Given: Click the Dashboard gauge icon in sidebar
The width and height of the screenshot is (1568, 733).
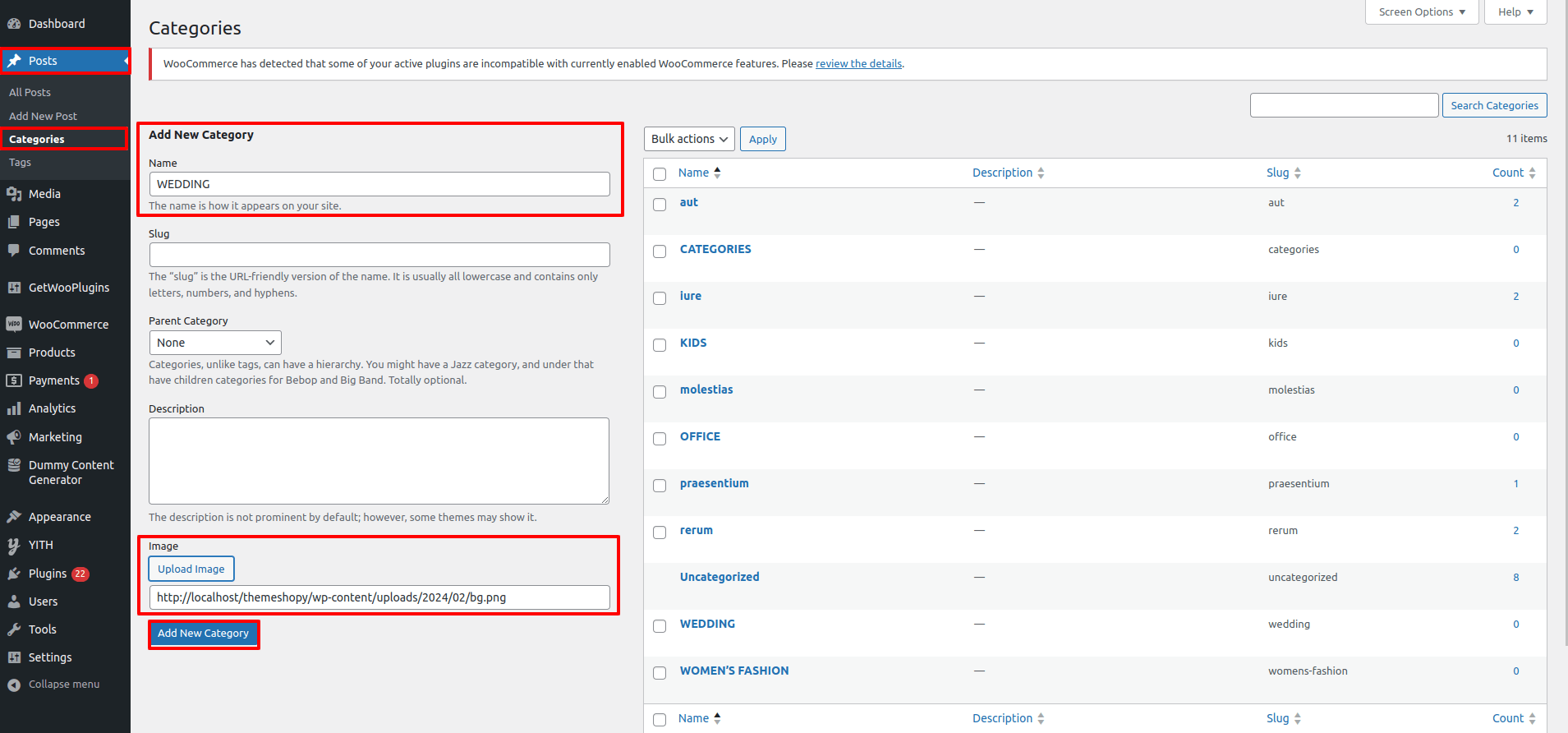Looking at the screenshot, I should click(x=14, y=24).
